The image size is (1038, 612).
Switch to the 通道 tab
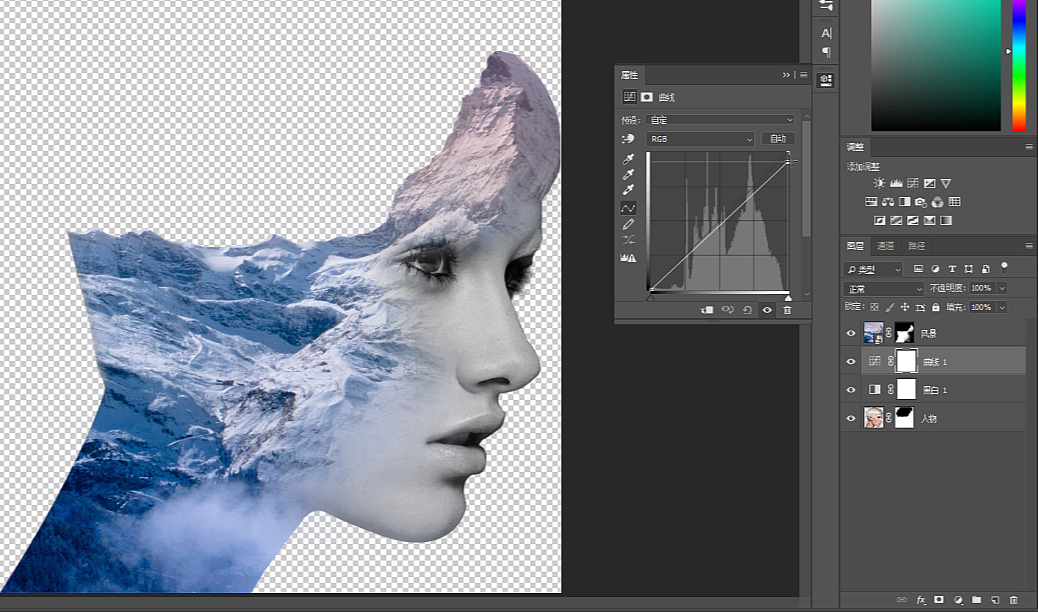886,246
